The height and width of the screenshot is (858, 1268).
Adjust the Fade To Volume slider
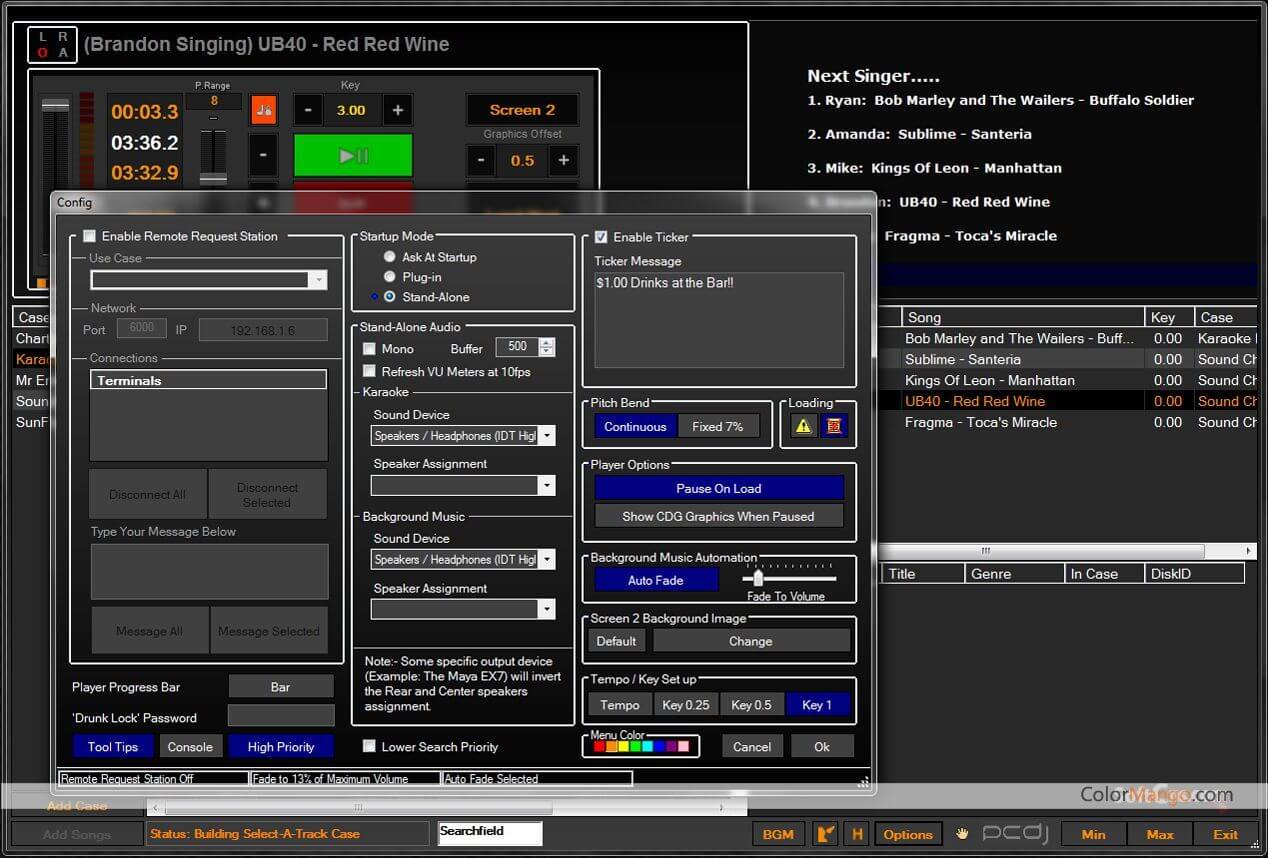[x=757, y=578]
